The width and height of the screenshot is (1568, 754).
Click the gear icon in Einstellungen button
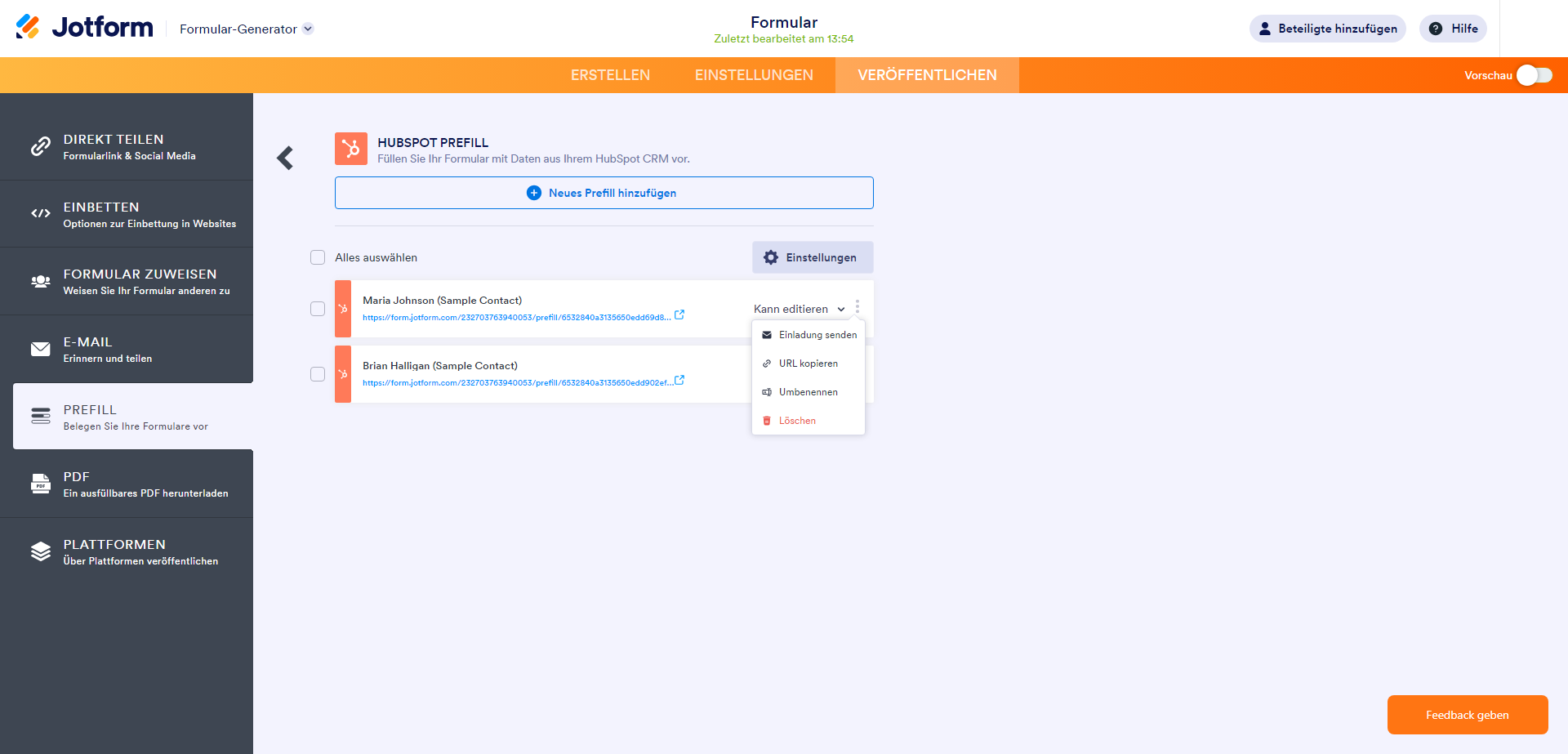771,257
